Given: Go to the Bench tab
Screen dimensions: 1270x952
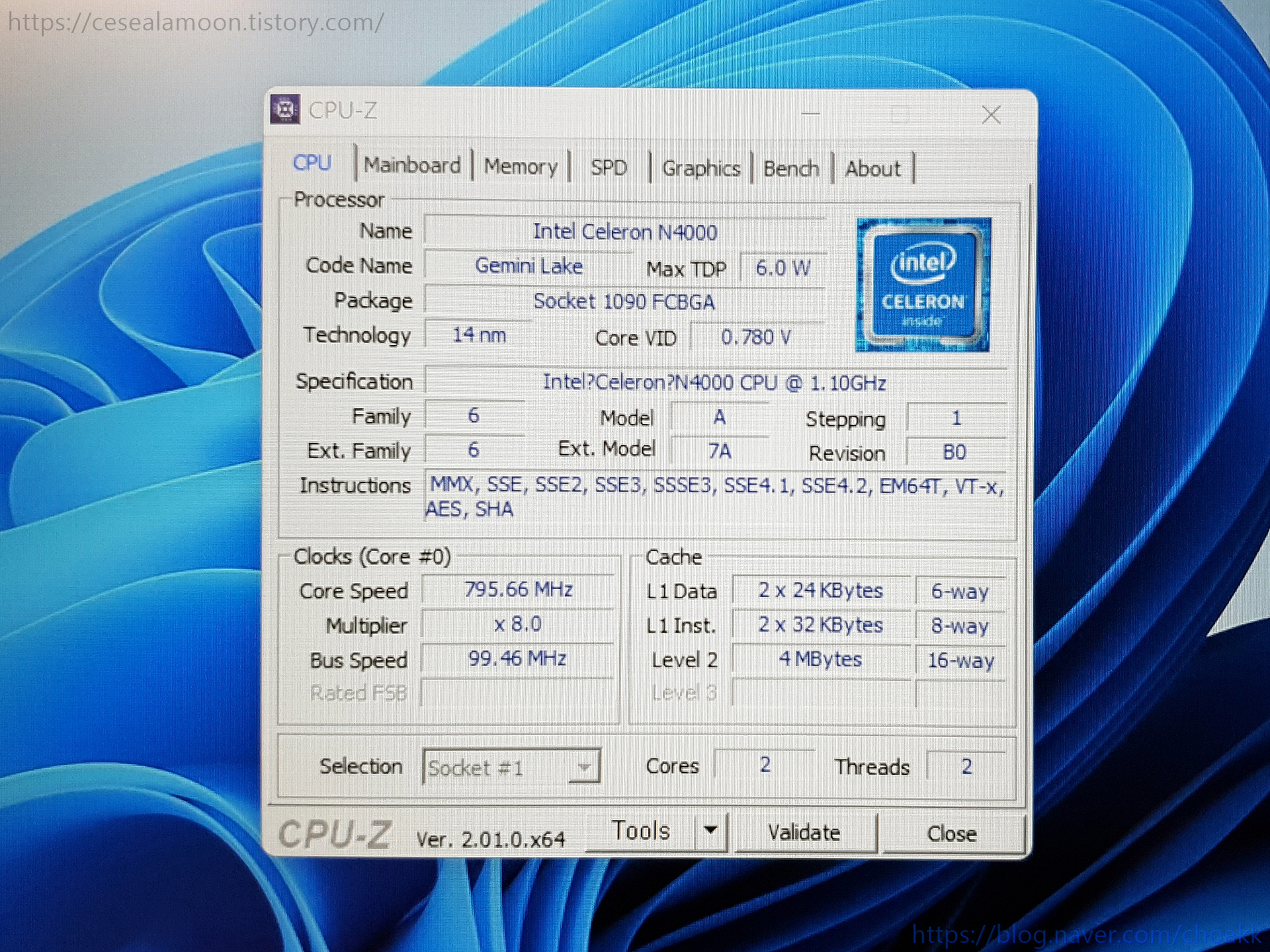Looking at the screenshot, I should pyautogui.click(x=791, y=169).
